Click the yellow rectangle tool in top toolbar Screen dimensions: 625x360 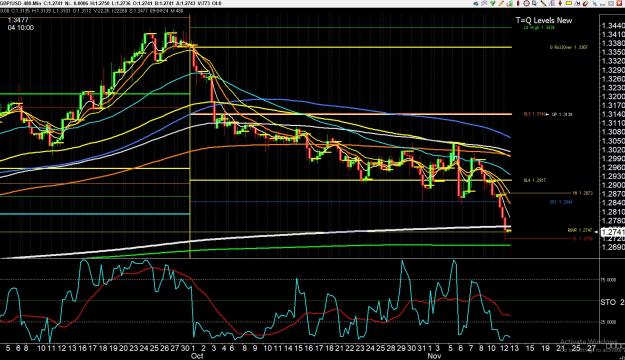[569, 3]
